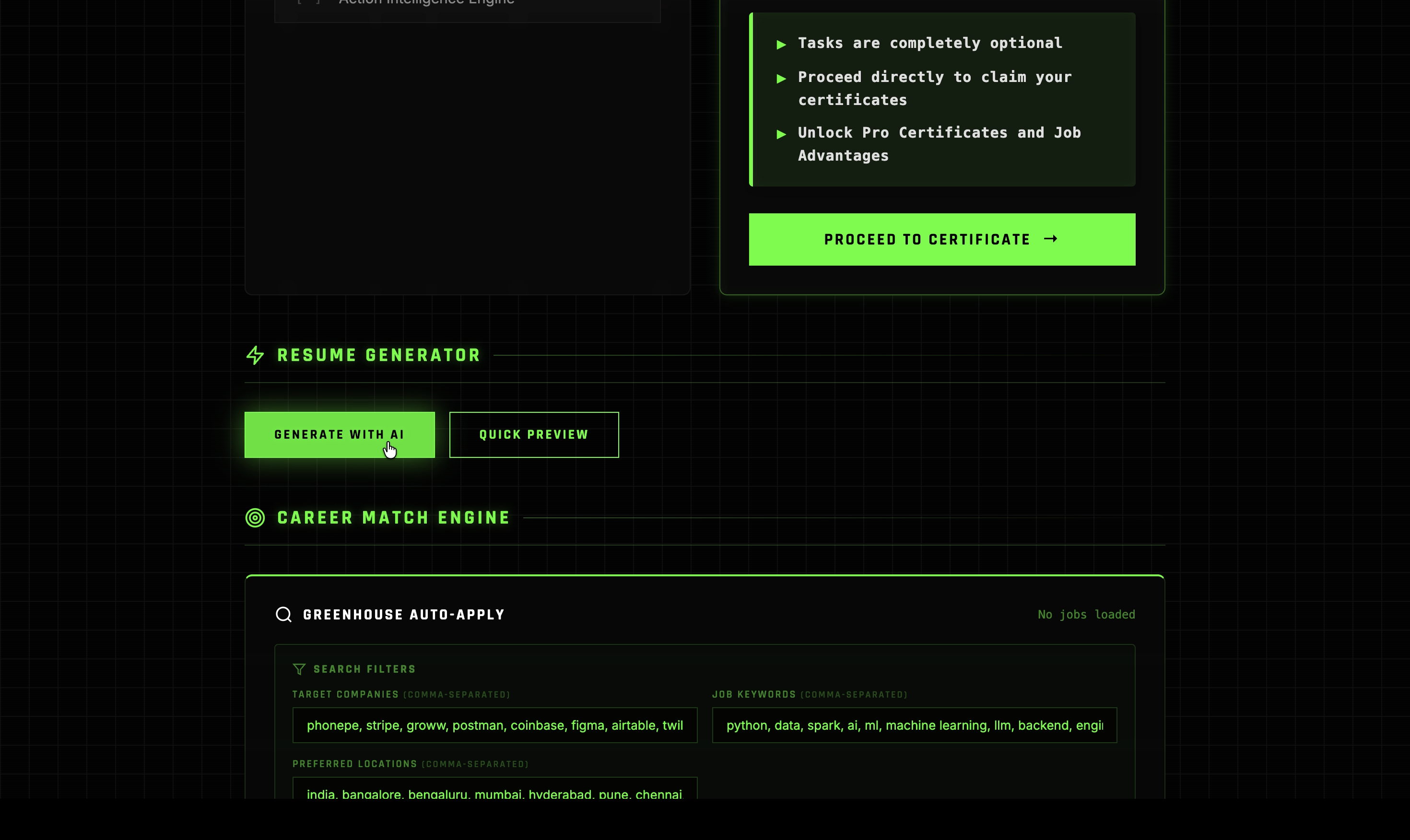Click the 'Search Filters' label
Image resolution: width=1410 pixels, height=840 pixels.
(x=364, y=670)
